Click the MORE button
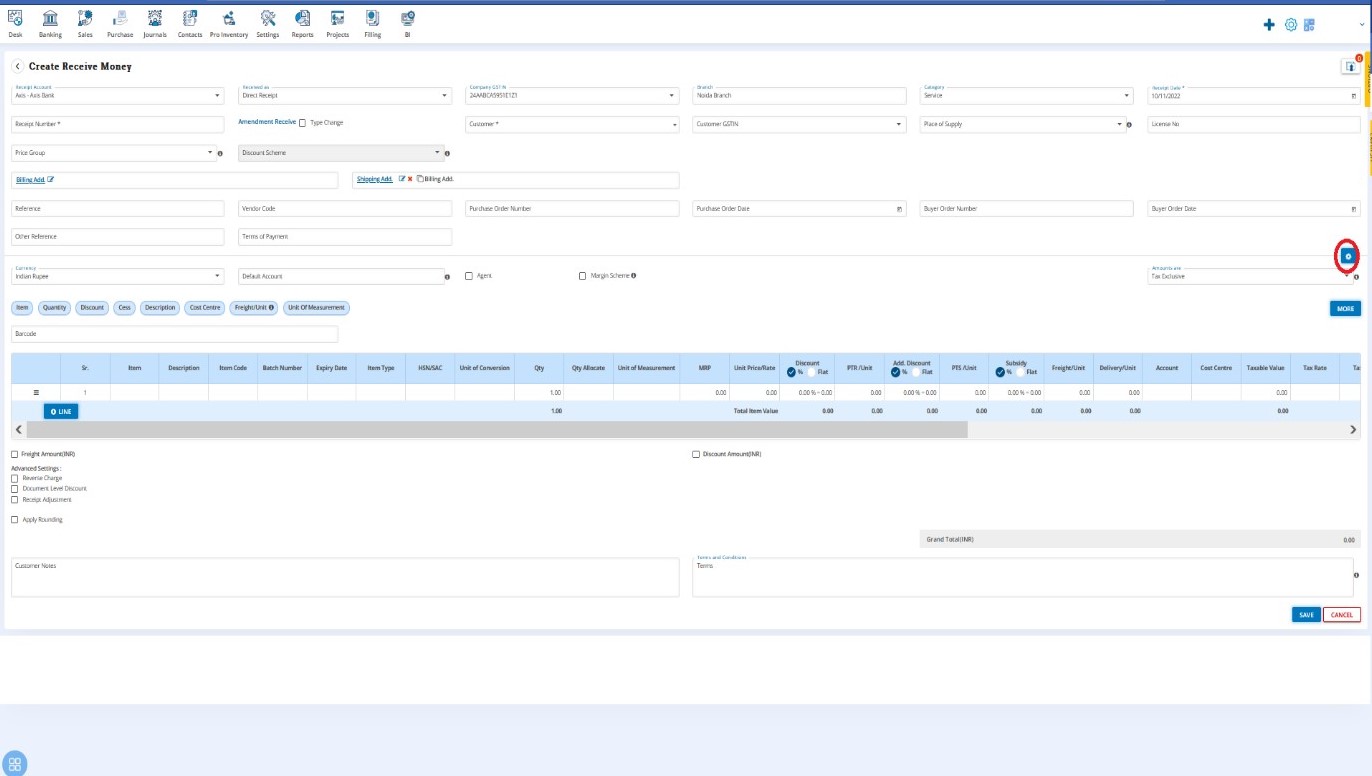The width and height of the screenshot is (1372, 776). tap(1345, 308)
